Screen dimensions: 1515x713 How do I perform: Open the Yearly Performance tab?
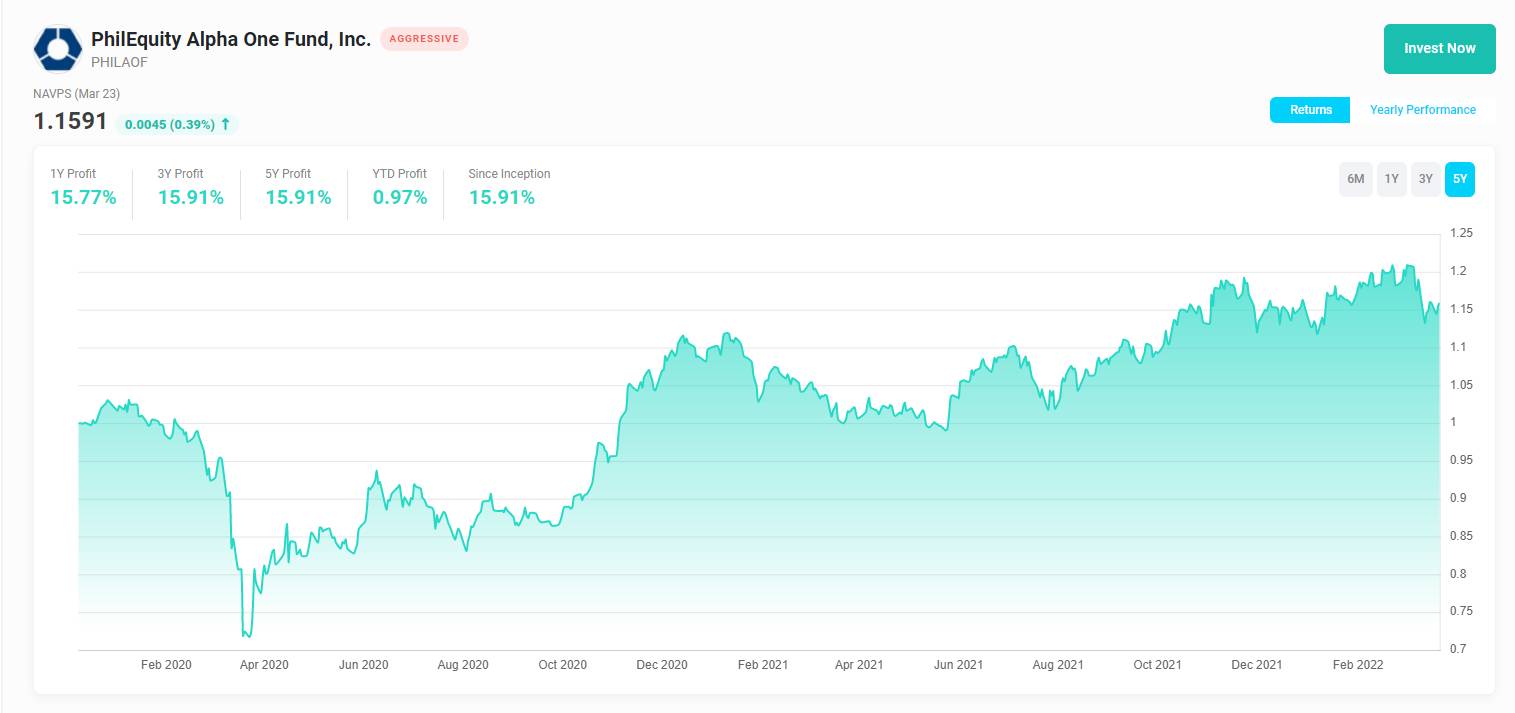(1422, 110)
